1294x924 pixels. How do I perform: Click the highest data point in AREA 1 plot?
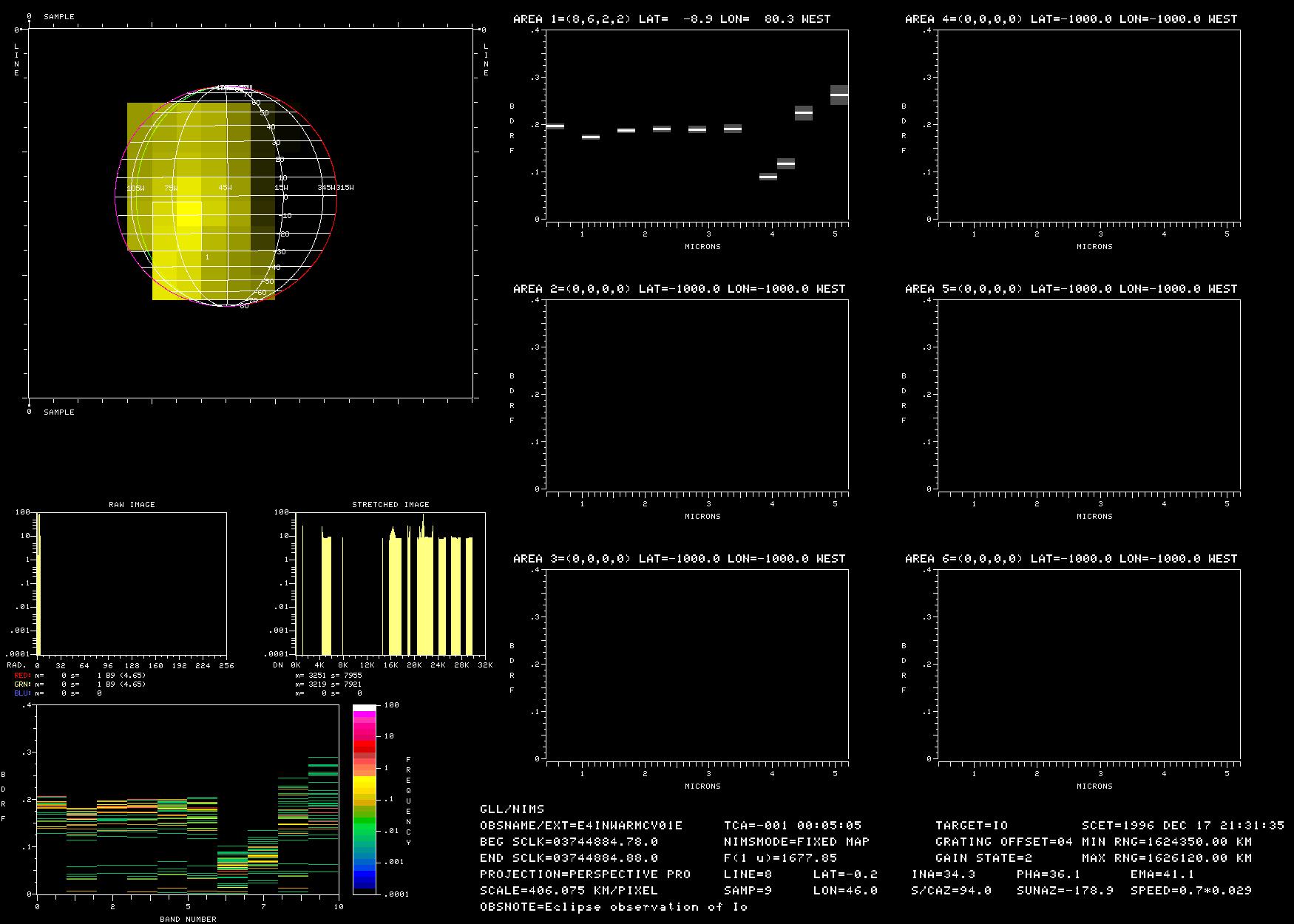coord(839,95)
